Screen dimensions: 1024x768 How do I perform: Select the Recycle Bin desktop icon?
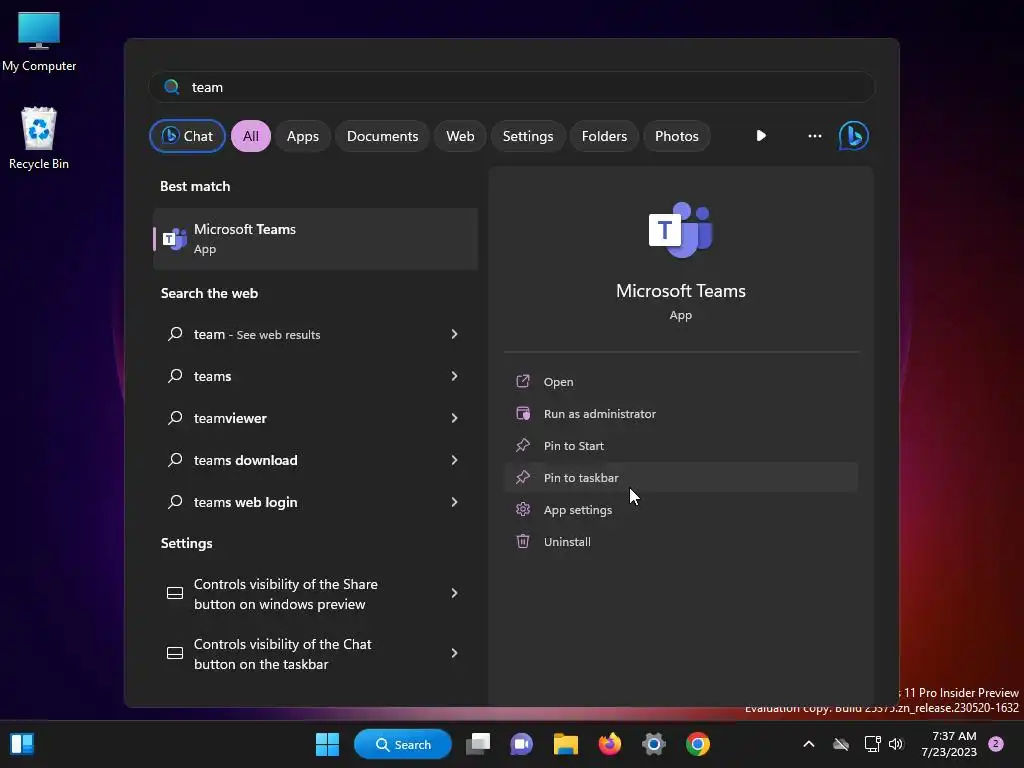click(x=39, y=138)
